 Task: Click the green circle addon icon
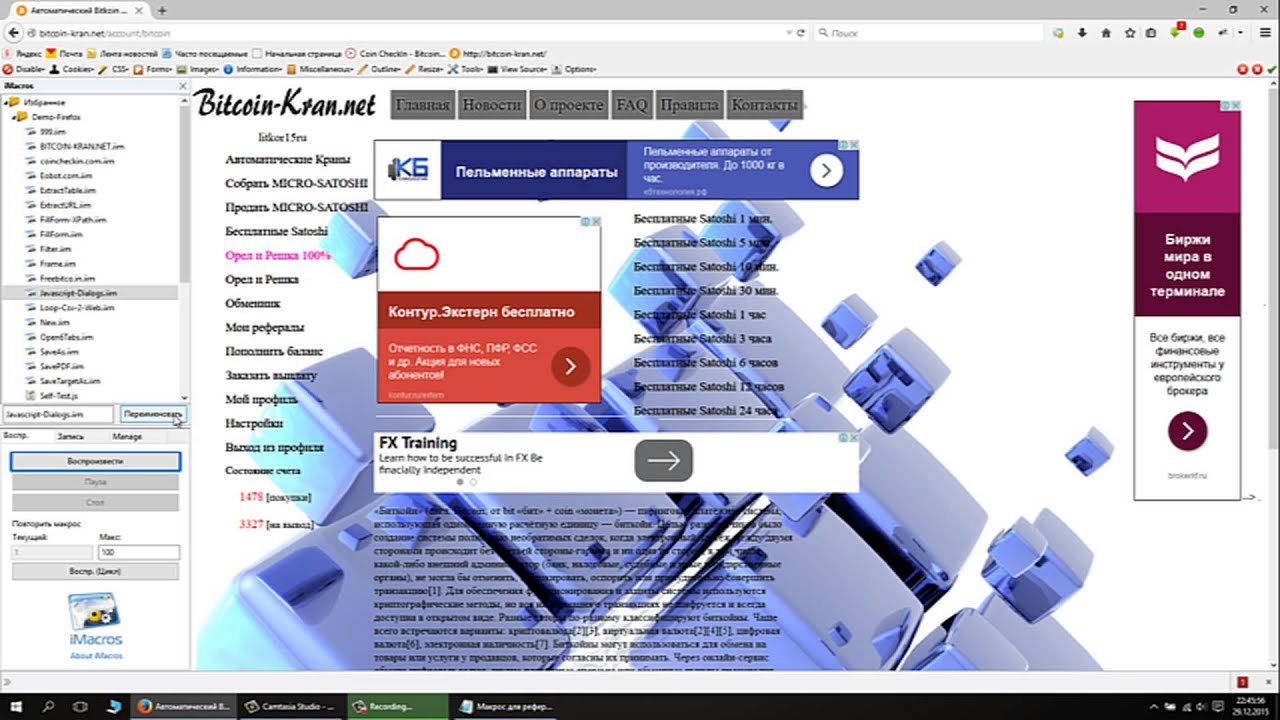(x=1199, y=33)
